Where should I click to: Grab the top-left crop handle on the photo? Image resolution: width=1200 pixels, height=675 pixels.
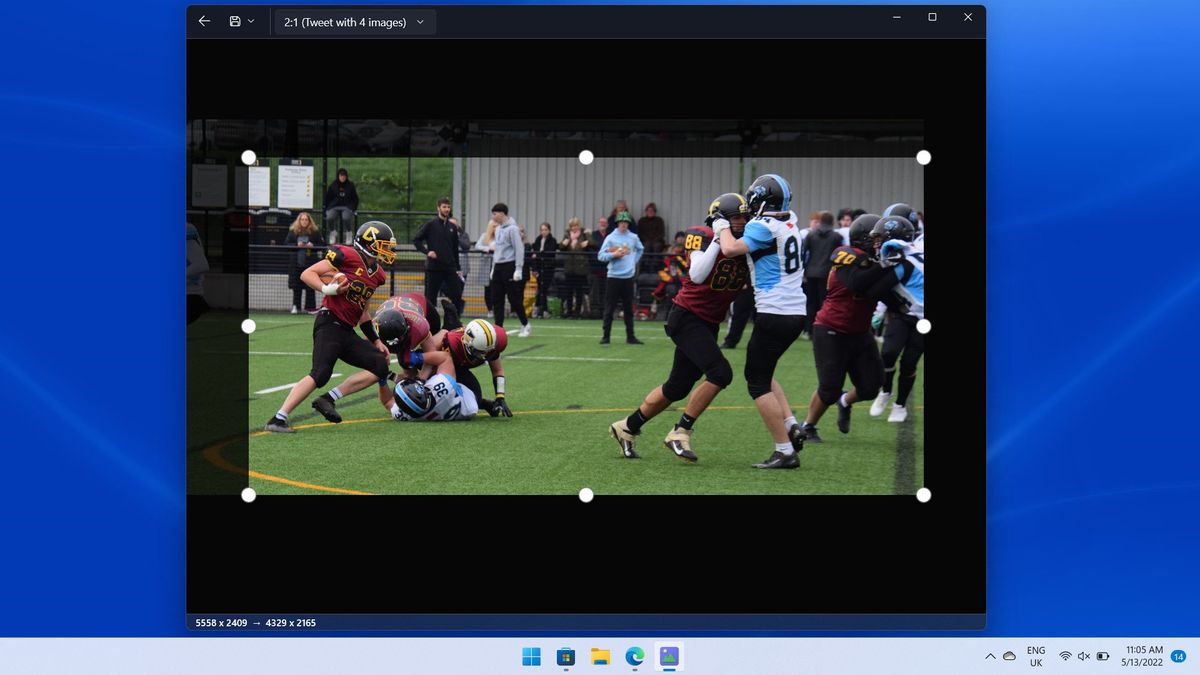click(247, 156)
